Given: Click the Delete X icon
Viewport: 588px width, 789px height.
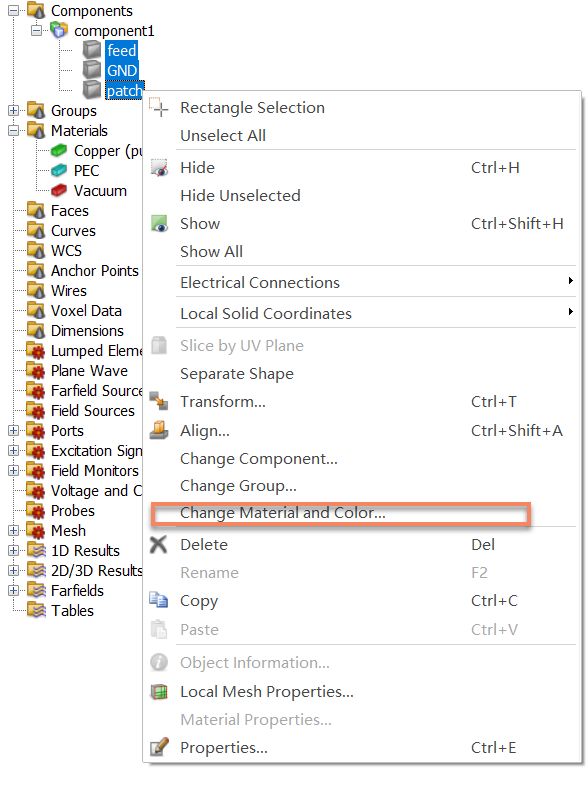Looking at the screenshot, I should pos(158,544).
